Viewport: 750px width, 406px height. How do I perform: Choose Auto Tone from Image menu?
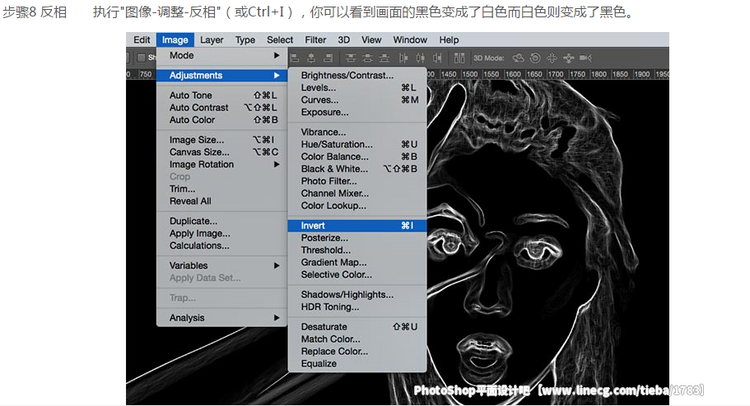point(191,96)
